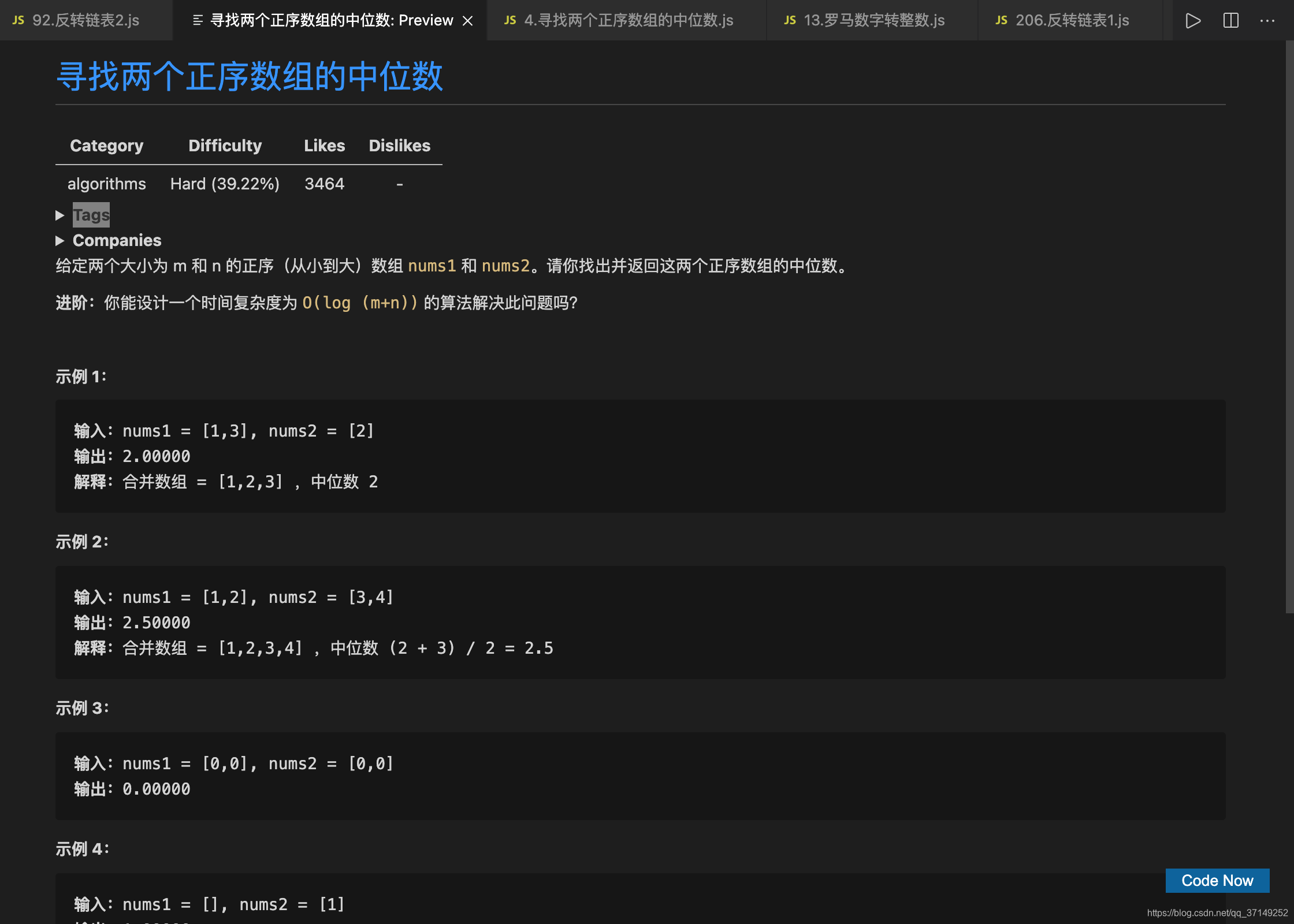Switch to the 92.反转链表2.js tab
1294x924 pixels.
click(85, 21)
